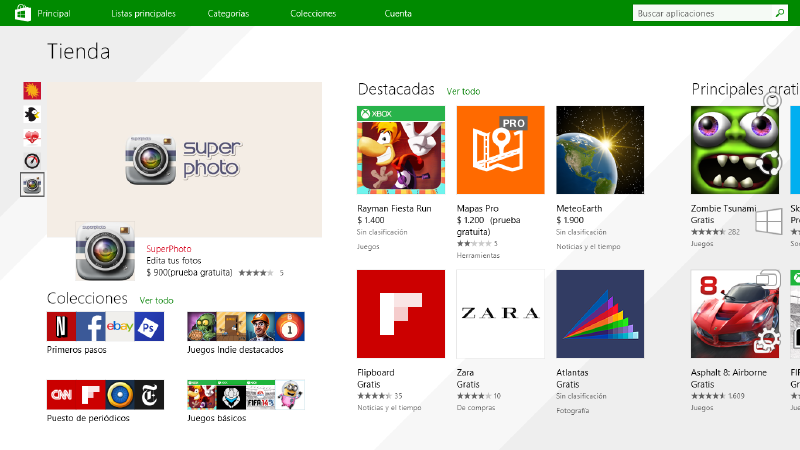
Task: Click the Juegos Indie destacados label
Action: point(235,350)
